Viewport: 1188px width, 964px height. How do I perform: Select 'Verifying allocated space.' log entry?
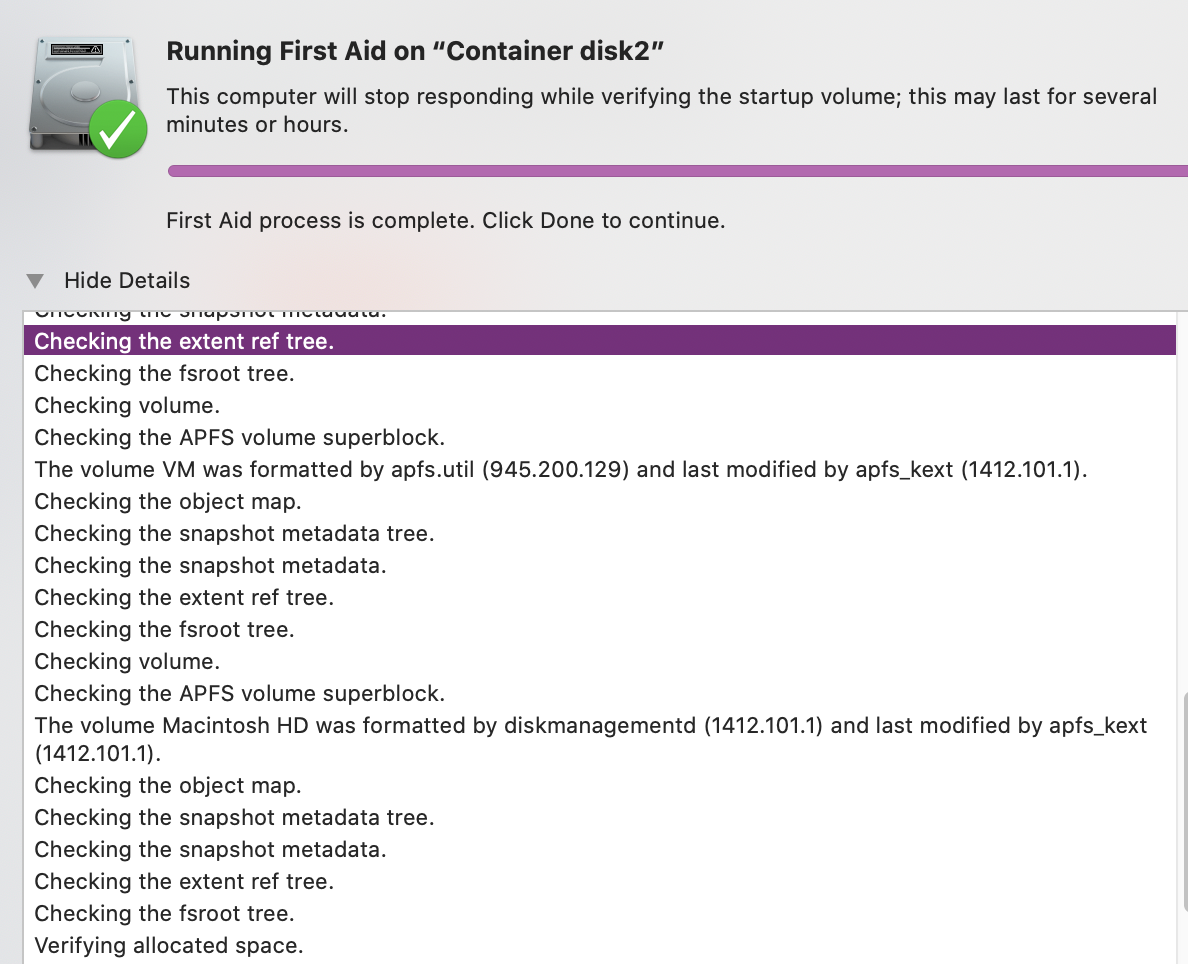click(169, 946)
